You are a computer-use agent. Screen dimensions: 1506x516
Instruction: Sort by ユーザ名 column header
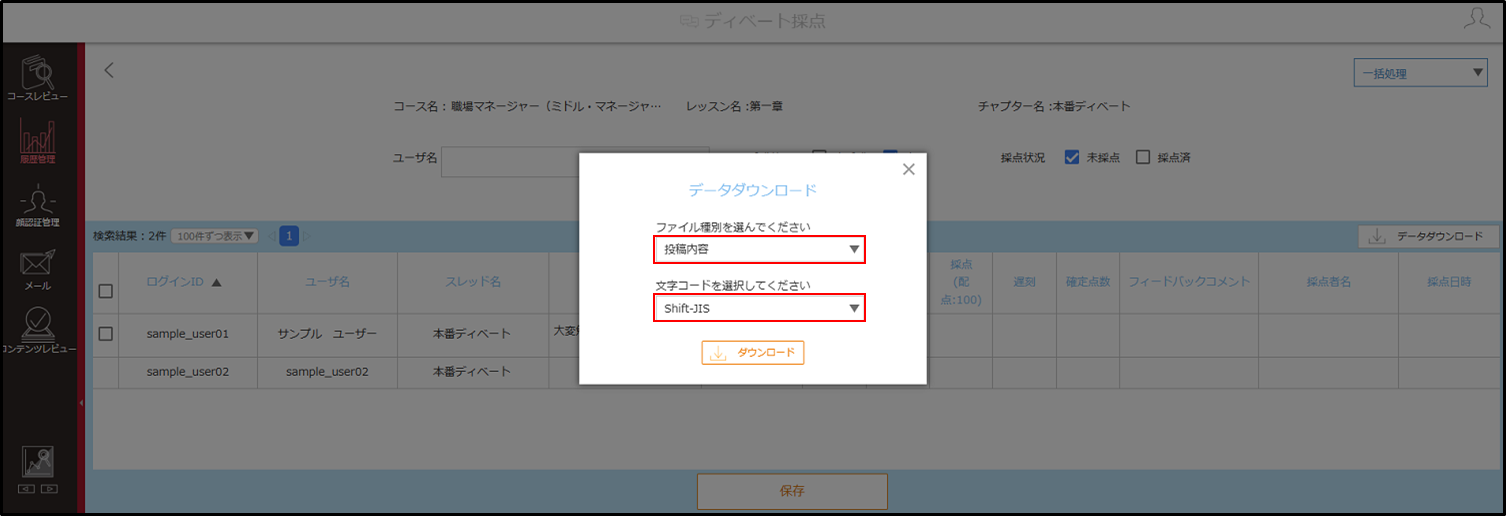tap(327, 283)
